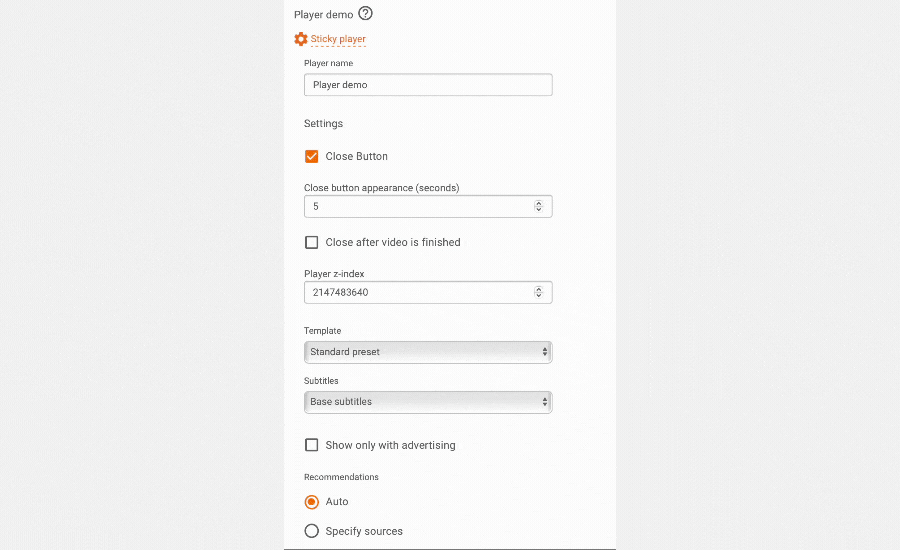The image size is (900, 550).
Task: Click the Close after video is finished label
Action: tap(393, 242)
